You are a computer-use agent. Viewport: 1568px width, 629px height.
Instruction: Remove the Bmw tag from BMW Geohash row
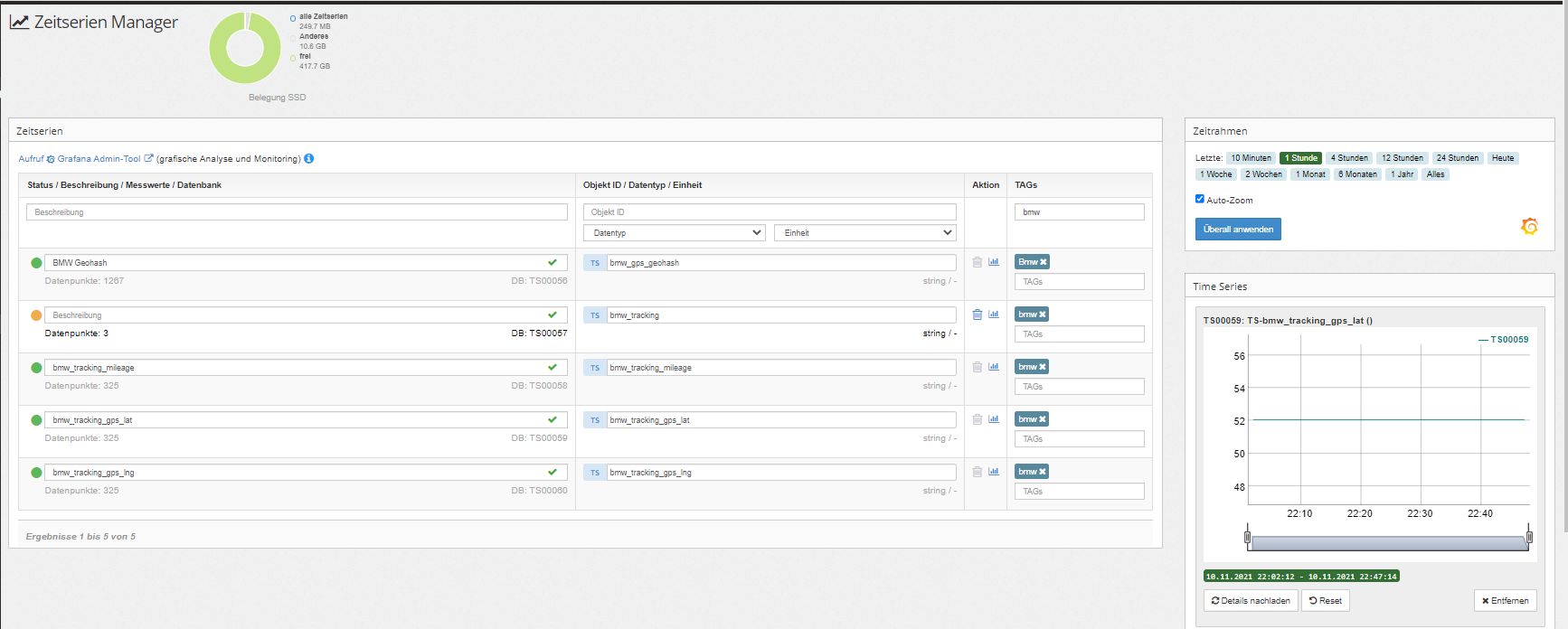(1043, 262)
